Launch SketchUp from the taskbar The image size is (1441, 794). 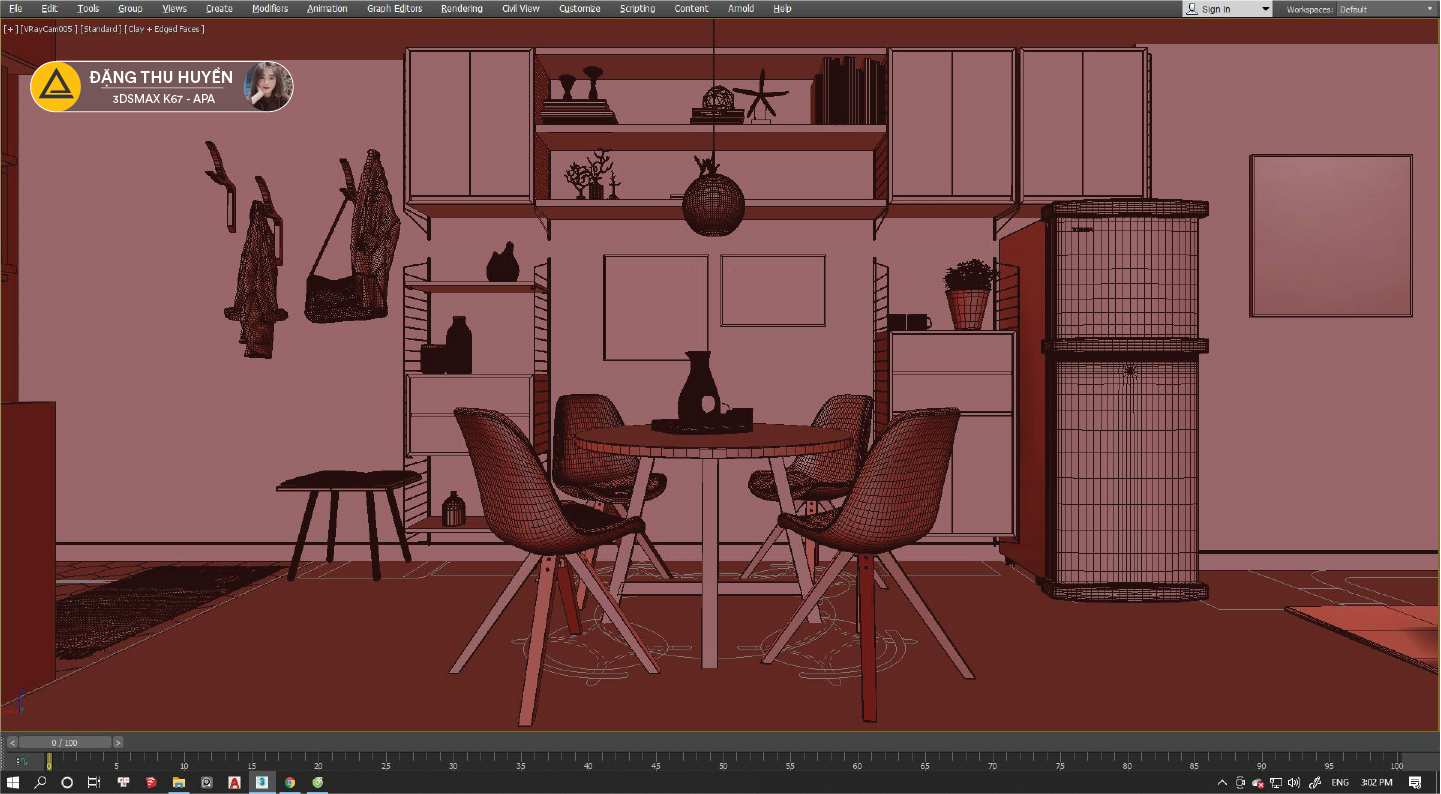coord(151,782)
